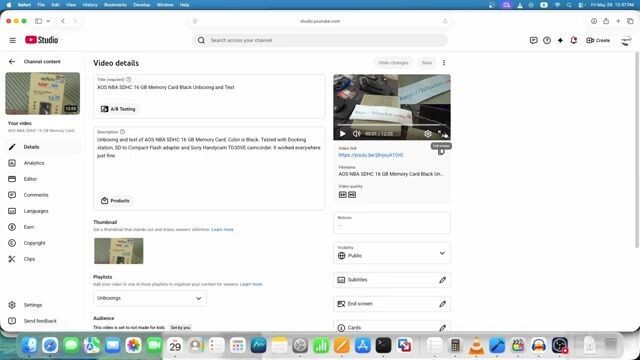Select the current video thumbnail image

point(119,251)
